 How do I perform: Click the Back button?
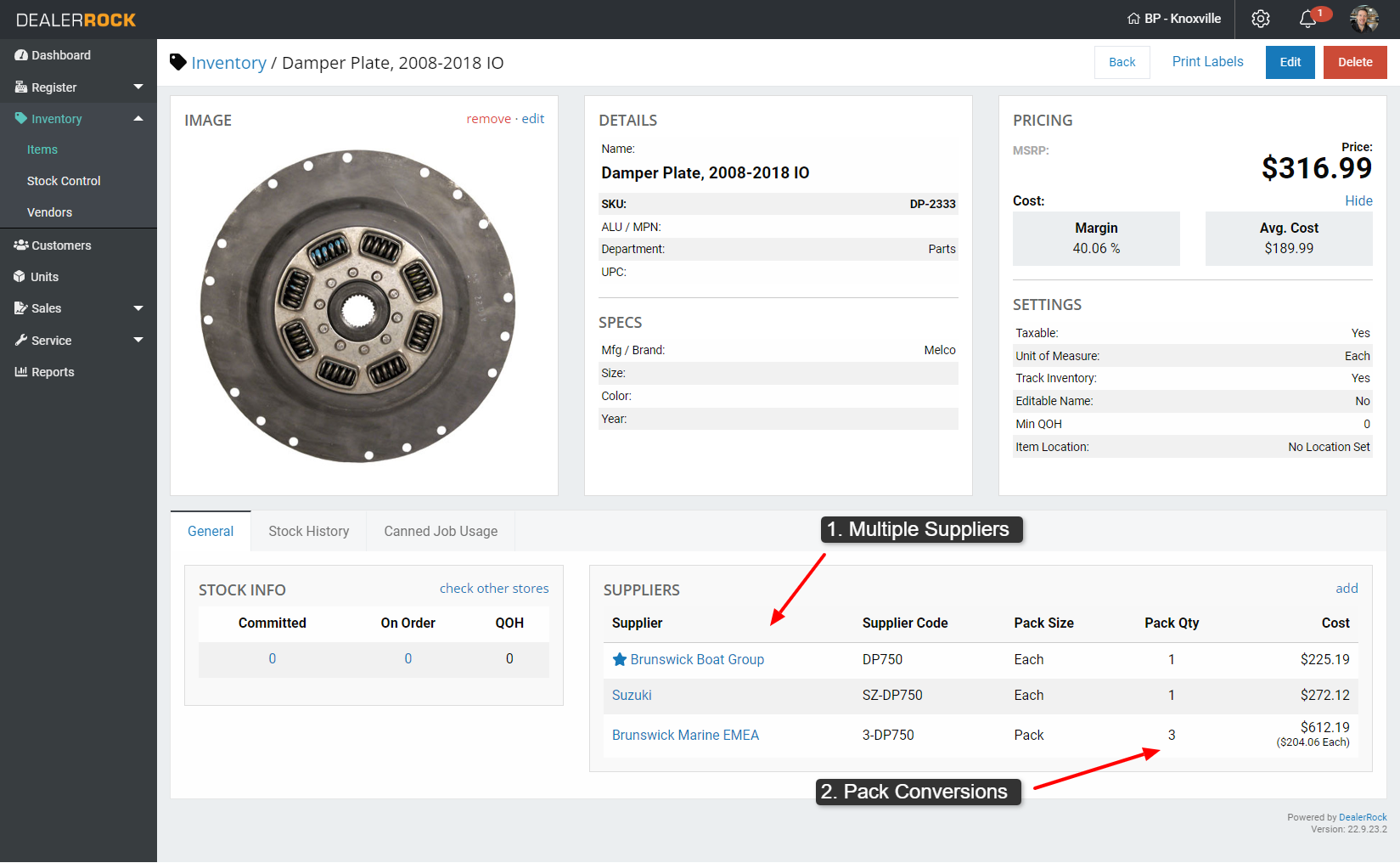coord(1122,62)
